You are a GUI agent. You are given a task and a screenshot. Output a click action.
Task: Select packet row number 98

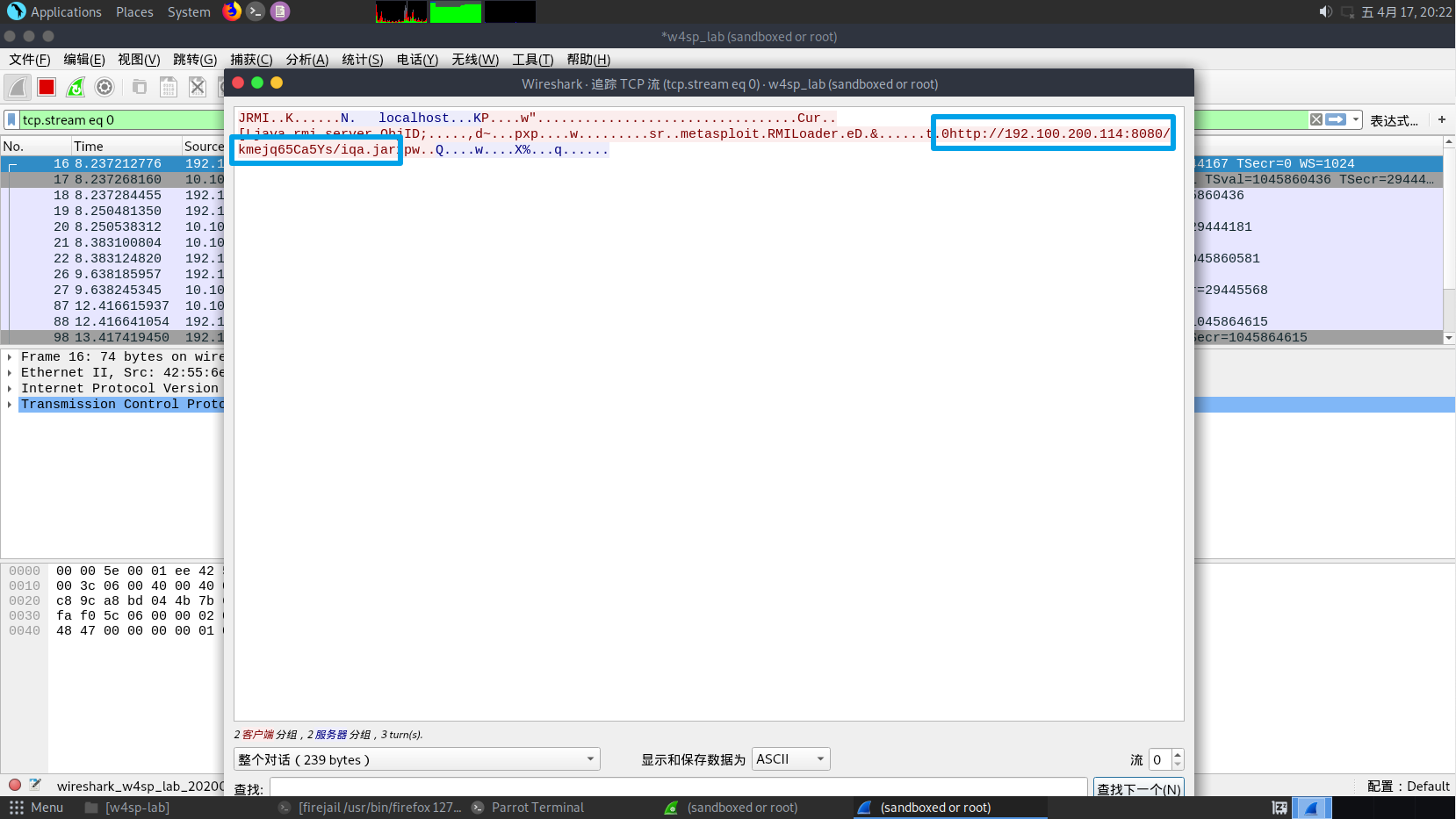[x=112, y=337]
